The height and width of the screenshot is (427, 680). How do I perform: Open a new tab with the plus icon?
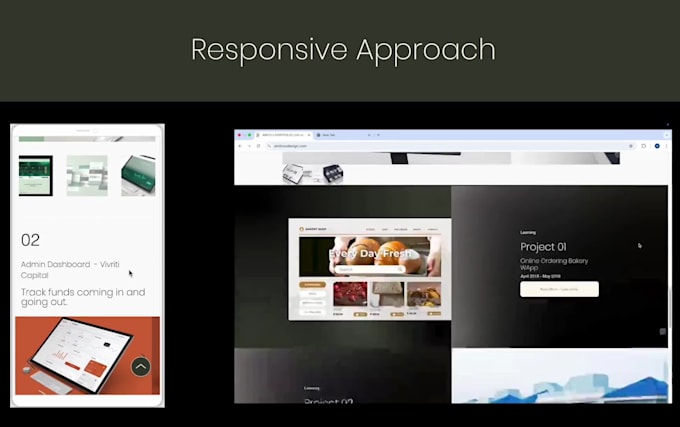pos(378,135)
